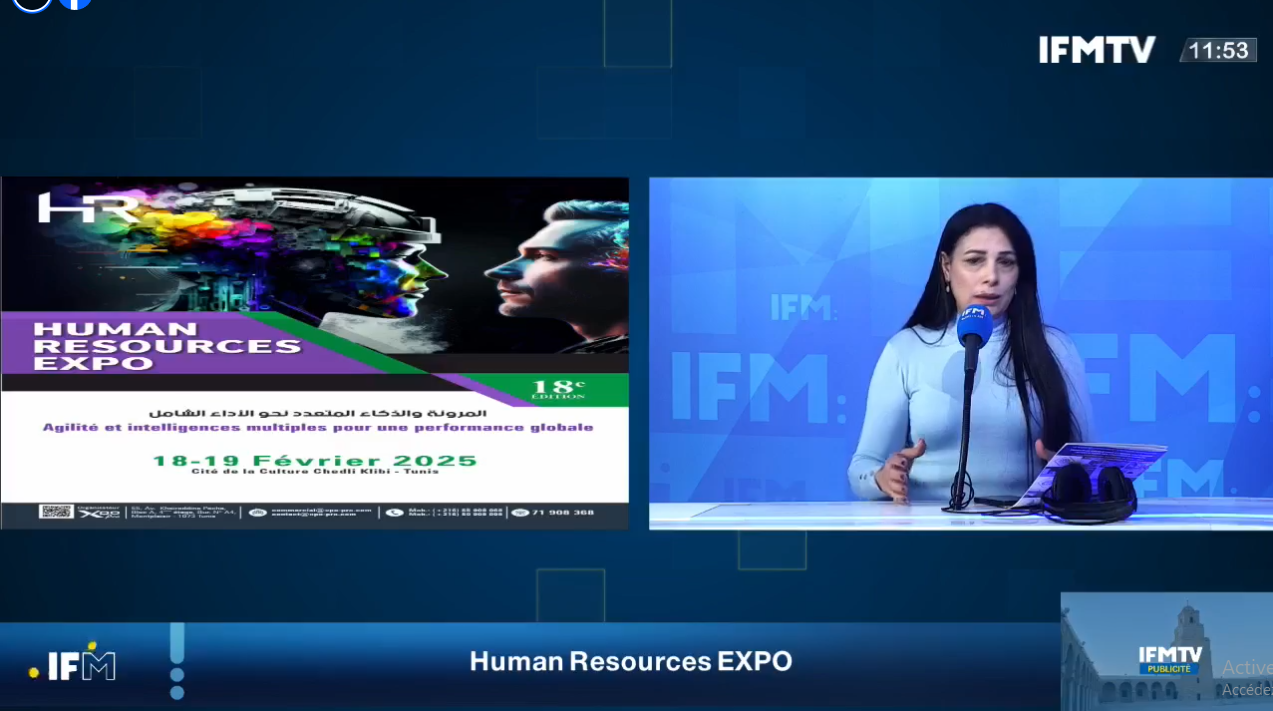Click the 11:53 clock display
This screenshot has height=711, width=1273.
(1218, 50)
